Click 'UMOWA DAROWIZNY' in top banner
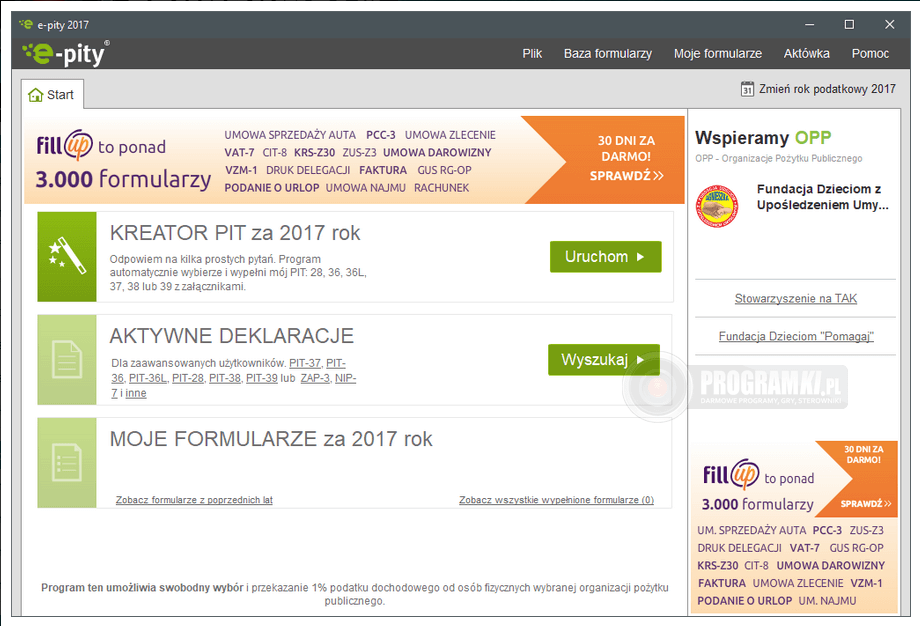The width and height of the screenshot is (920, 626). pyautogui.click(x=437, y=153)
